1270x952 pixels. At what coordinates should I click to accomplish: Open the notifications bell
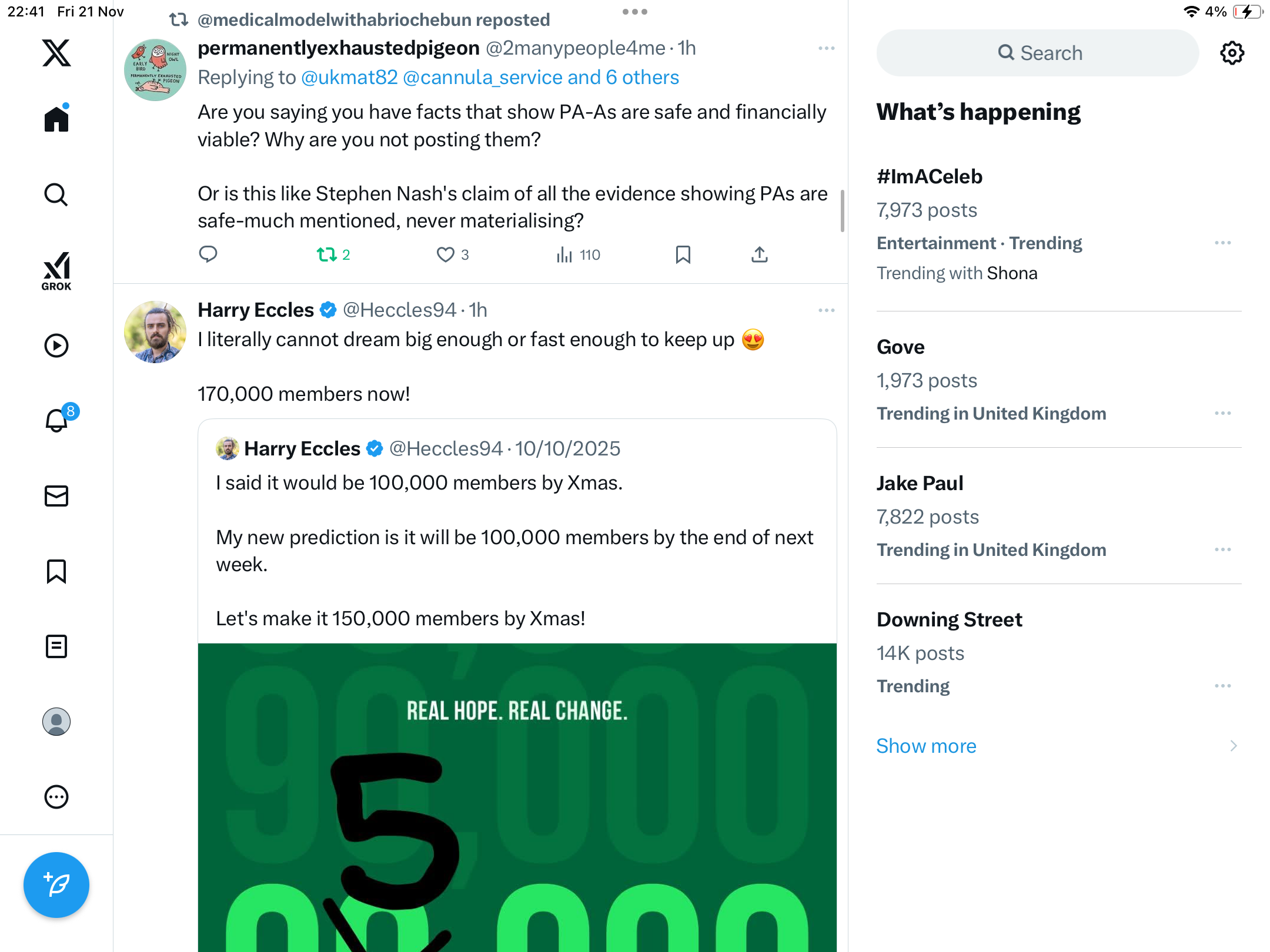56,420
